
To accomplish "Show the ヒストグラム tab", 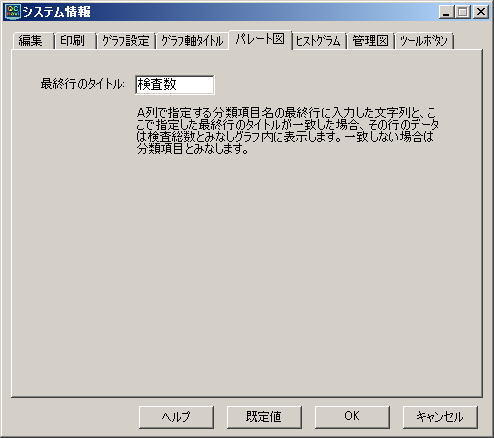I will (319, 41).
